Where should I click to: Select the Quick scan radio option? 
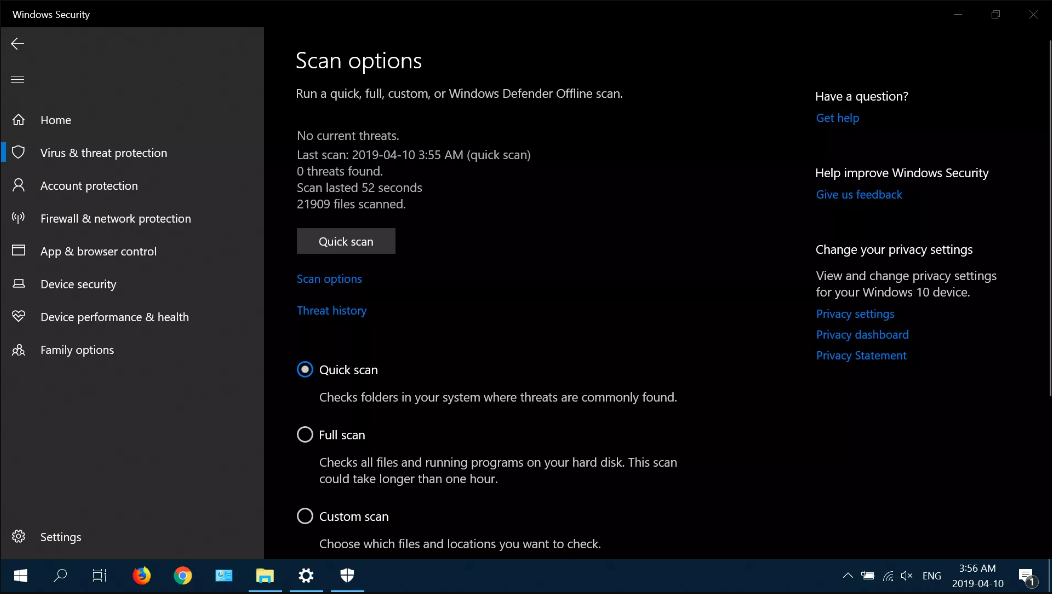305,370
